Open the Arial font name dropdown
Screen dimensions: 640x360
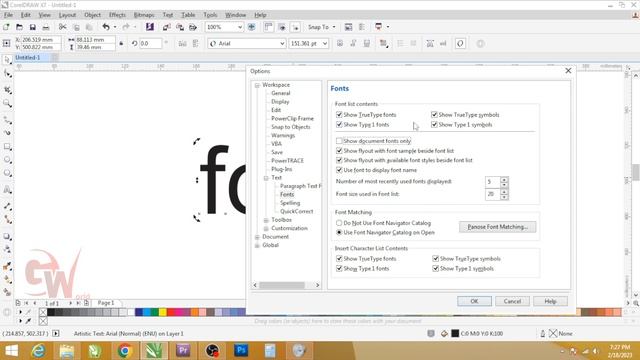282,43
